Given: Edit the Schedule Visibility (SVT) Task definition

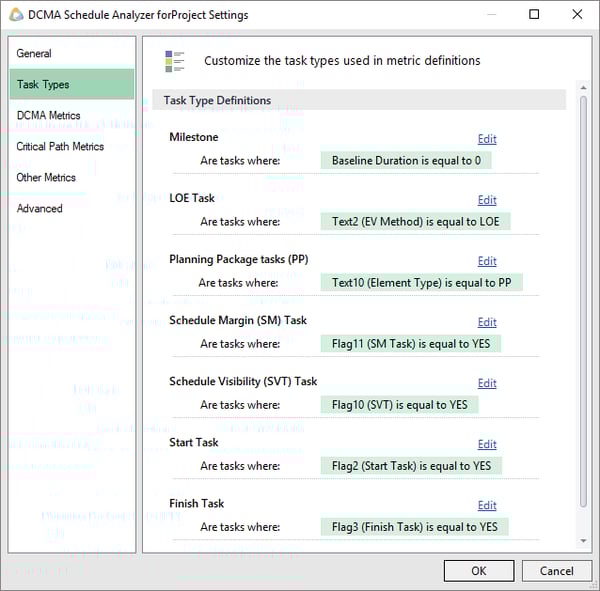Looking at the screenshot, I should (x=487, y=383).
